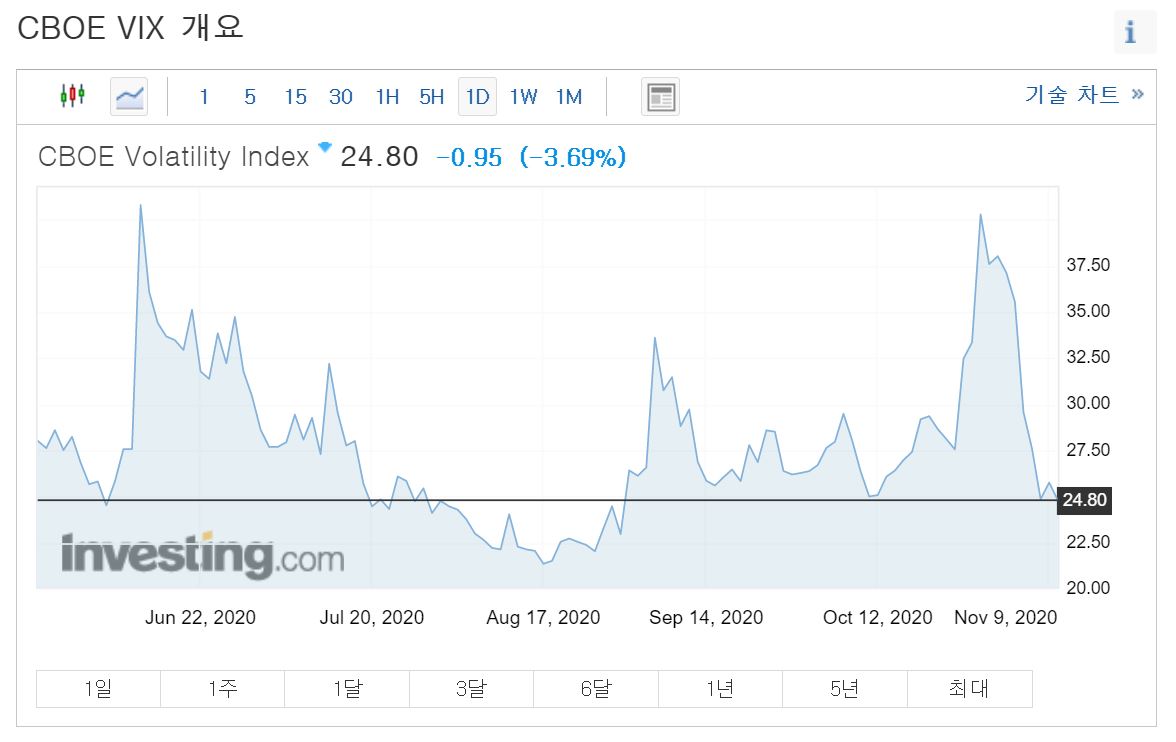Click the CBOE Volatility Index label
This screenshot has width=1176, height=742.
(x=173, y=157)
